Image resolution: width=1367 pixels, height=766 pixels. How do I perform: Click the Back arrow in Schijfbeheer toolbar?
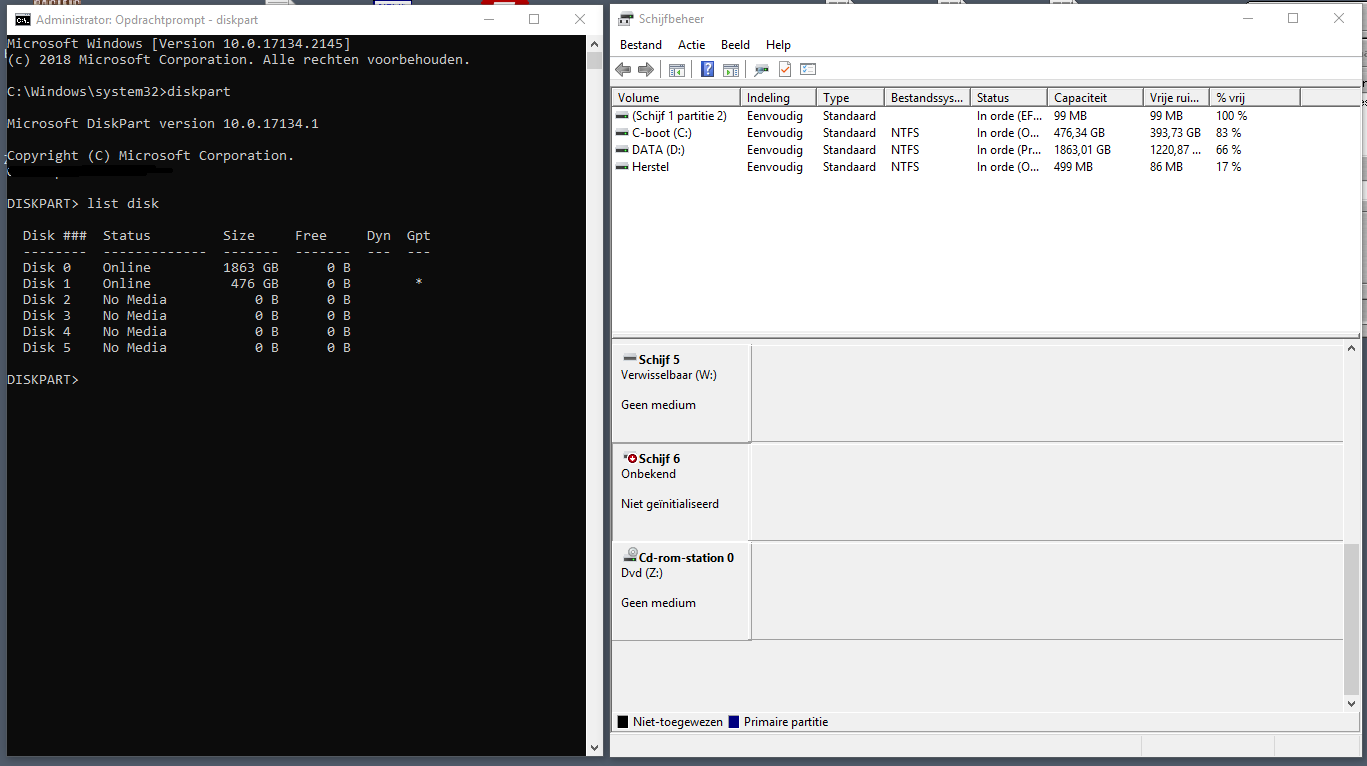[623, 70]
